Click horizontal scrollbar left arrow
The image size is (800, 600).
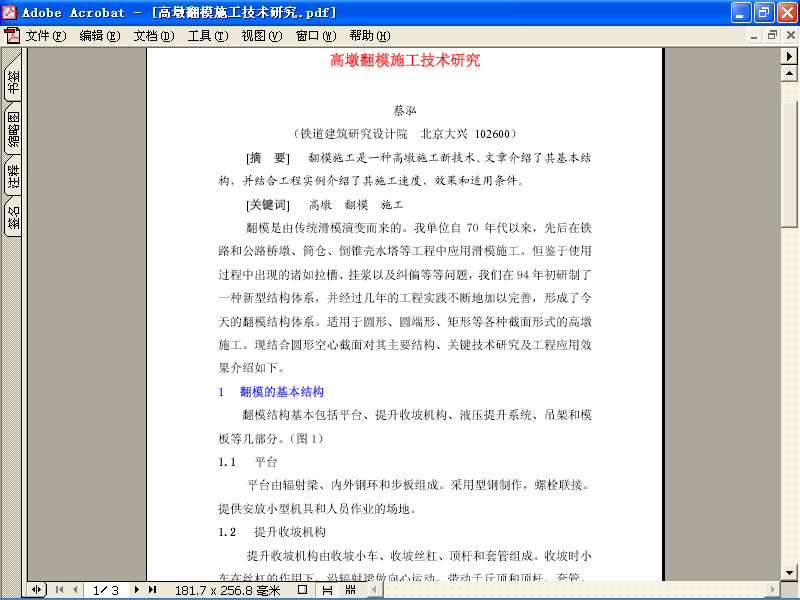tap(376, 590)
